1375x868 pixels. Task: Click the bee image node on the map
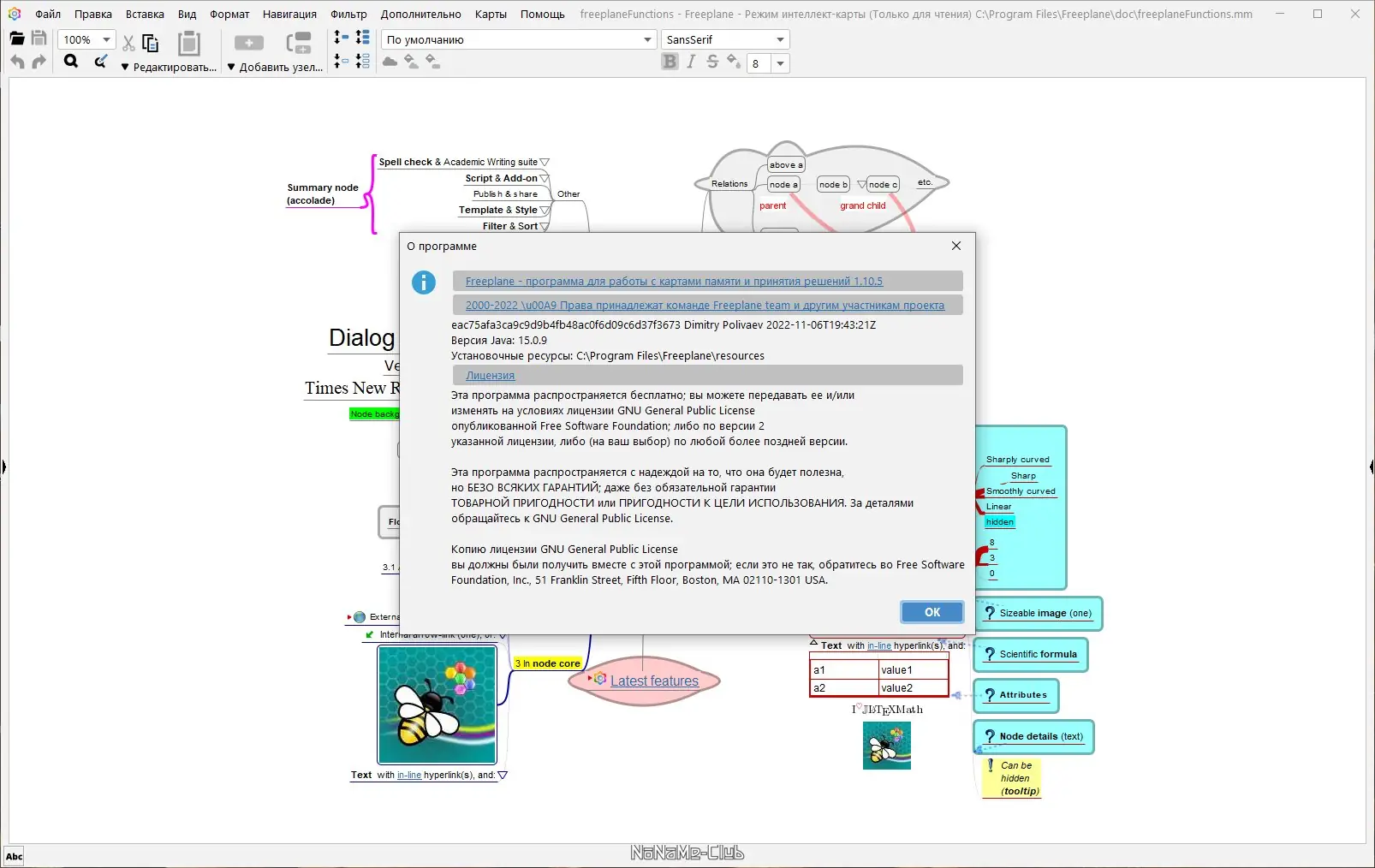[437, 705]
